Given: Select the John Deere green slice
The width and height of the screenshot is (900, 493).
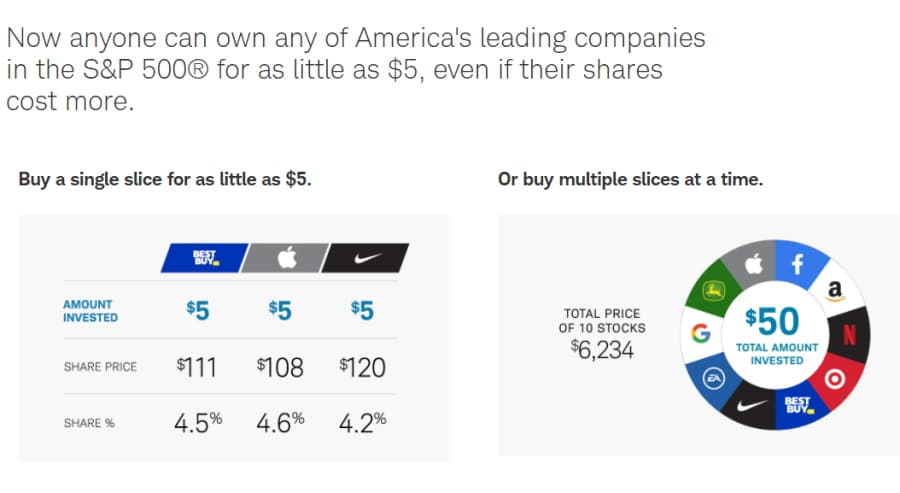Looking at the screenshot, I should point(713,291).
